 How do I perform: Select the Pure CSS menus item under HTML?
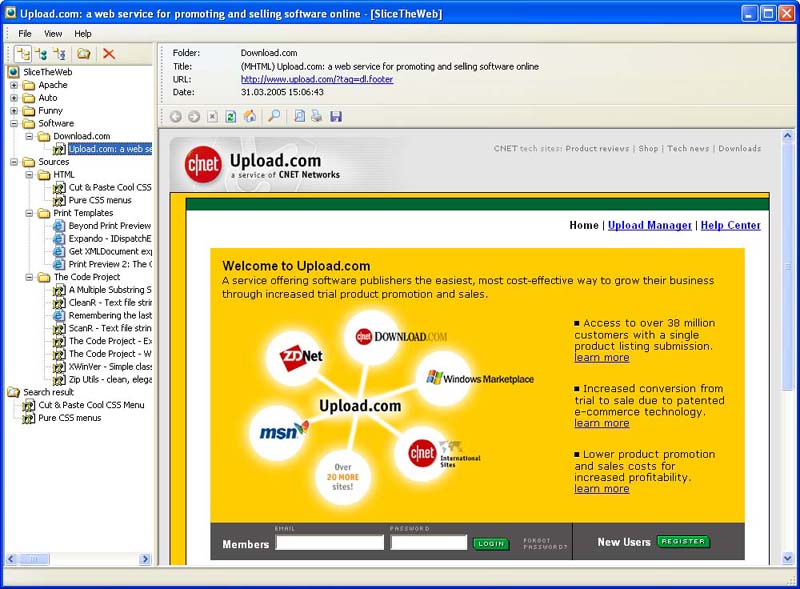point(100,200)
